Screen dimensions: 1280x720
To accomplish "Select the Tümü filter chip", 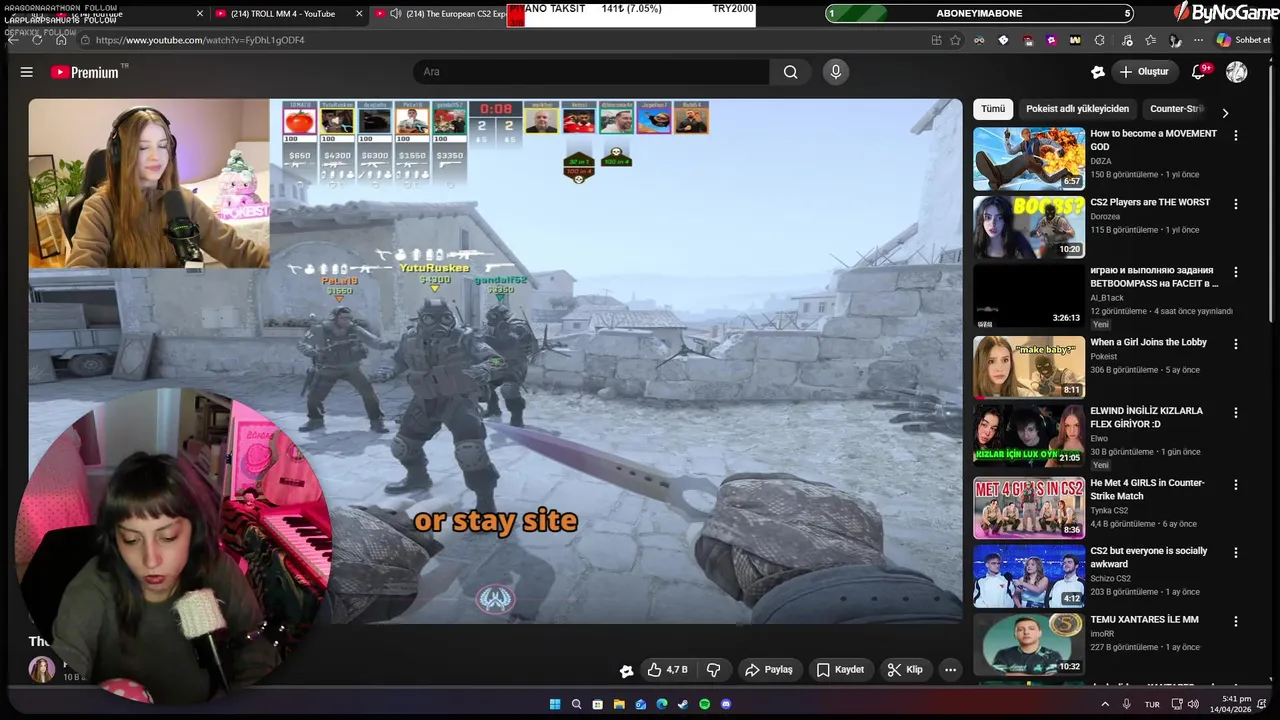I will click(993, 109).
